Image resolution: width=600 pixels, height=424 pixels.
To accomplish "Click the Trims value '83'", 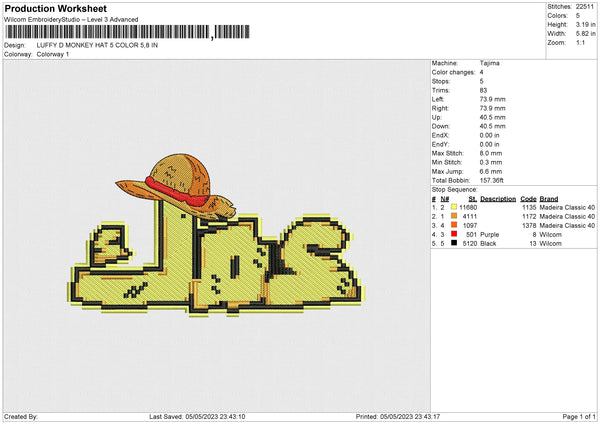I will click(483, 90).
